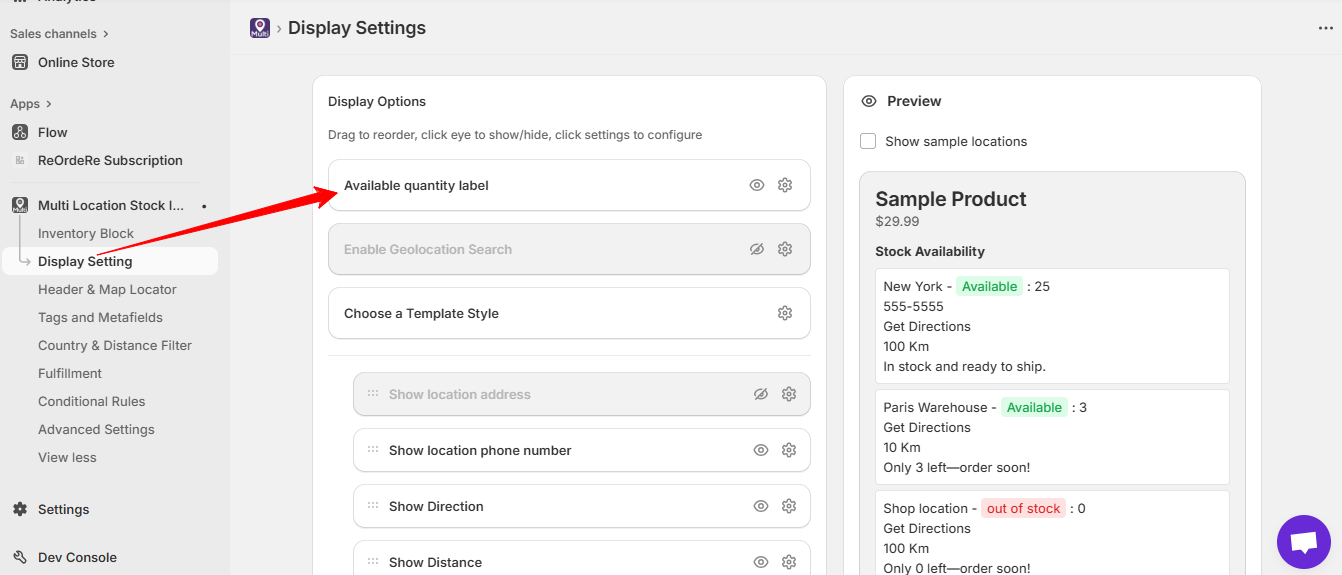Image resolution: width=1342 pixels, height=575 pixels.
Task: Open the Online Store sales channel
Action: 76,62
